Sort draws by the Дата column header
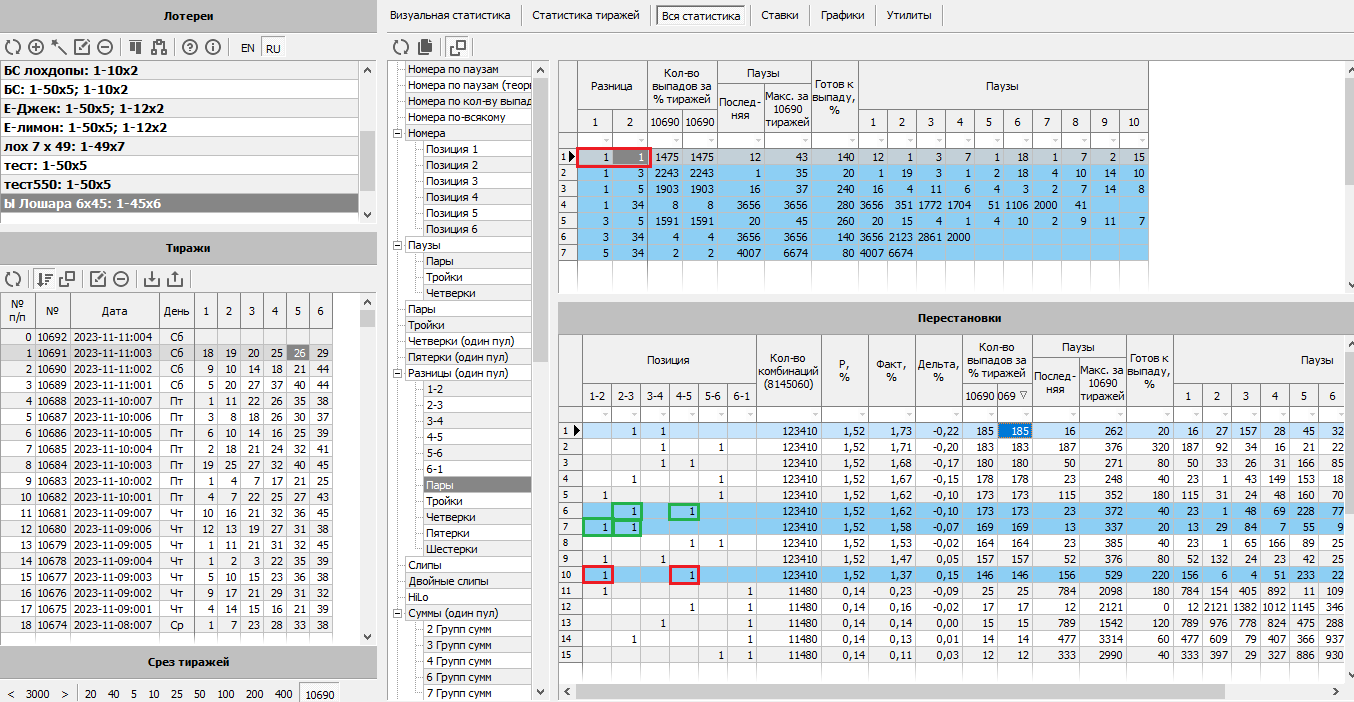The image size is (1354, 702). tap(114, 311)
